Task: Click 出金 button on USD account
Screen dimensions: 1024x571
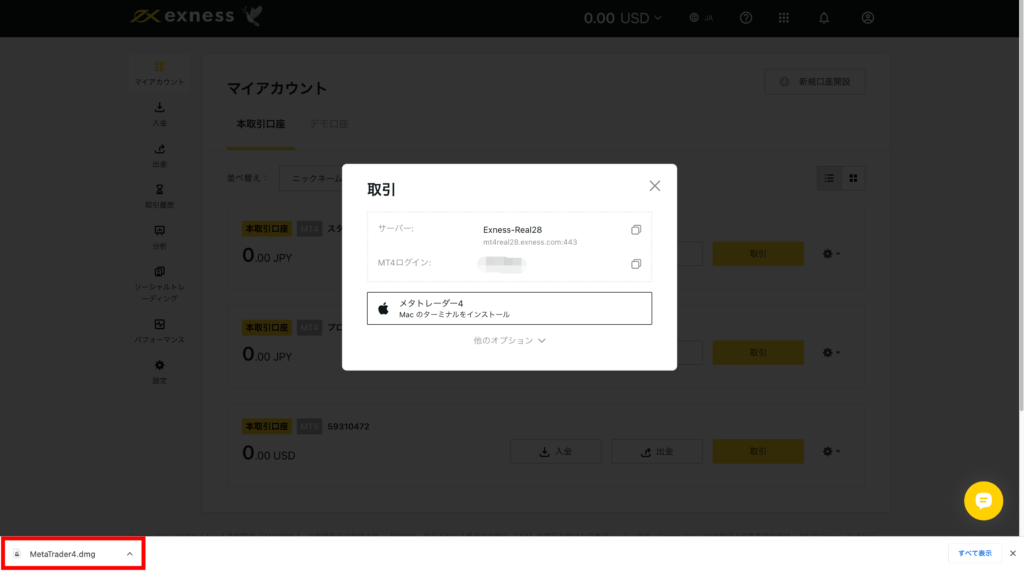Action: pos(657,451)
